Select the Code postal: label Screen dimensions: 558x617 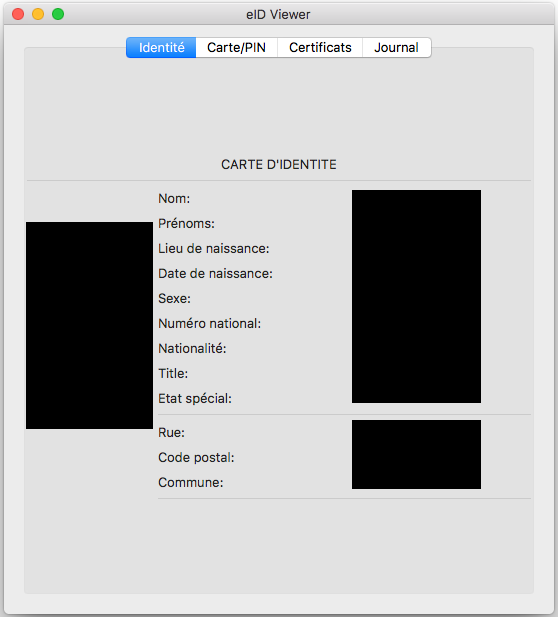(x=196, y=458)
